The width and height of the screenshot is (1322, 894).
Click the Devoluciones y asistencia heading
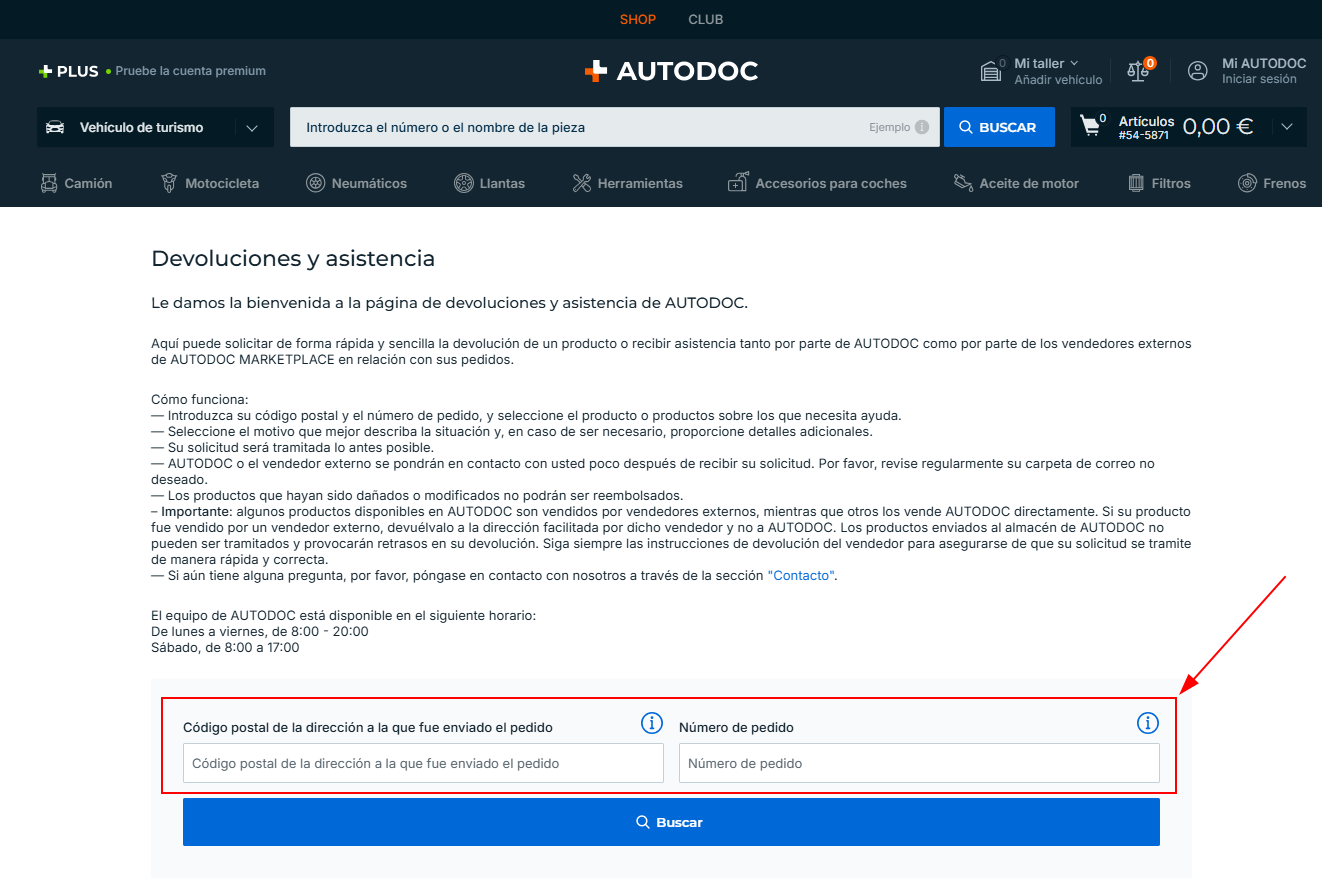[x=293, y=259]
